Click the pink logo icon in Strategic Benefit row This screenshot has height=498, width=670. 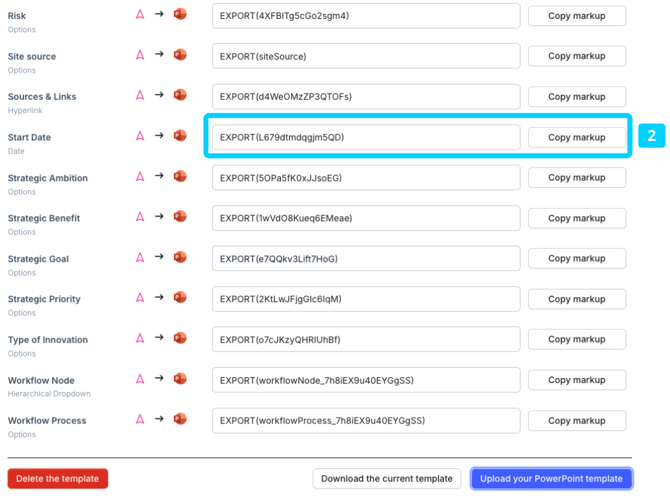click(140, 217)
